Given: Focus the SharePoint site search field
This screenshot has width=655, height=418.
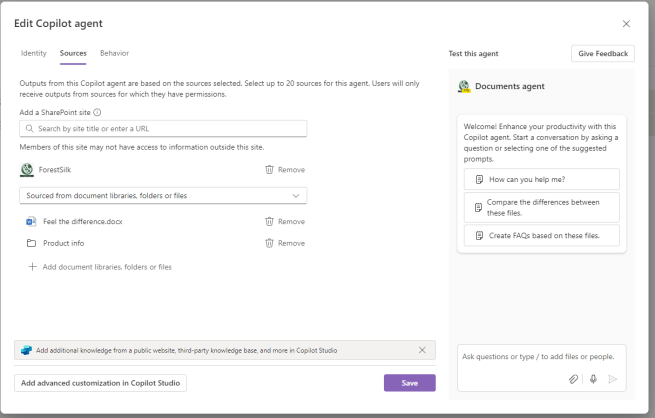Looking at the screenshot, I should point(163,129).
